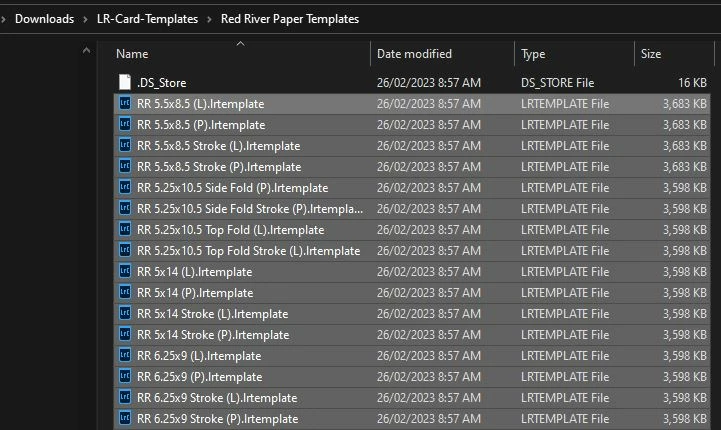The image size is (721, 430).
Task: Select file name RR 6.25x9 (P).lrtemplate
Action: click(x=200, y=377)
